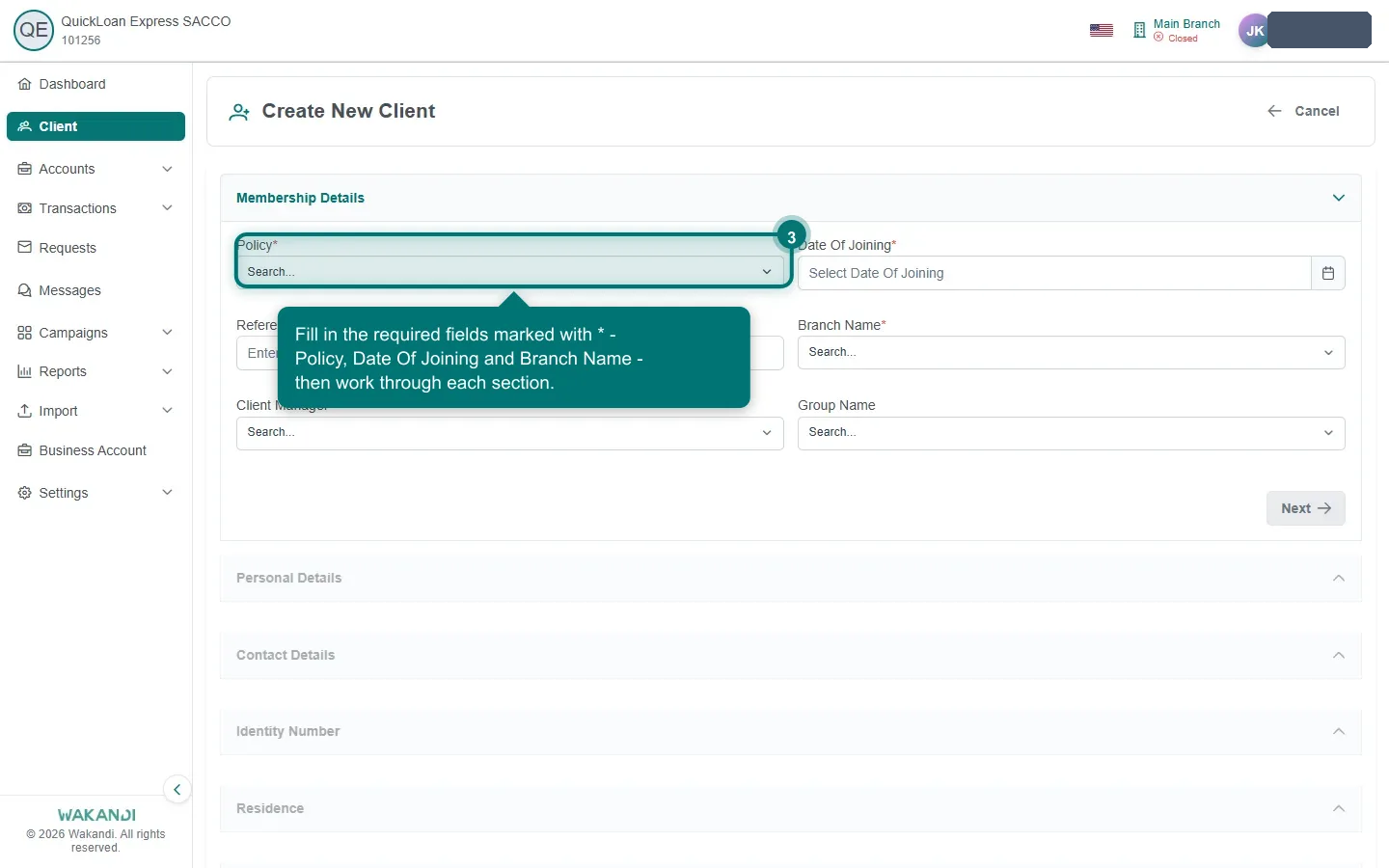The width and height of the screenshot is (1389, 868).
Task: Click the Accounts sidebar icon
Action: pyautogui.click(x=25, y=169)
